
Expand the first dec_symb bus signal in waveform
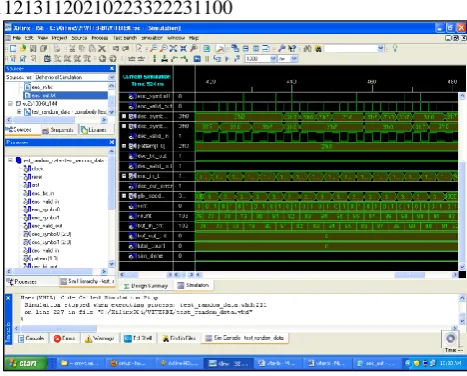(x=124, y=116)
